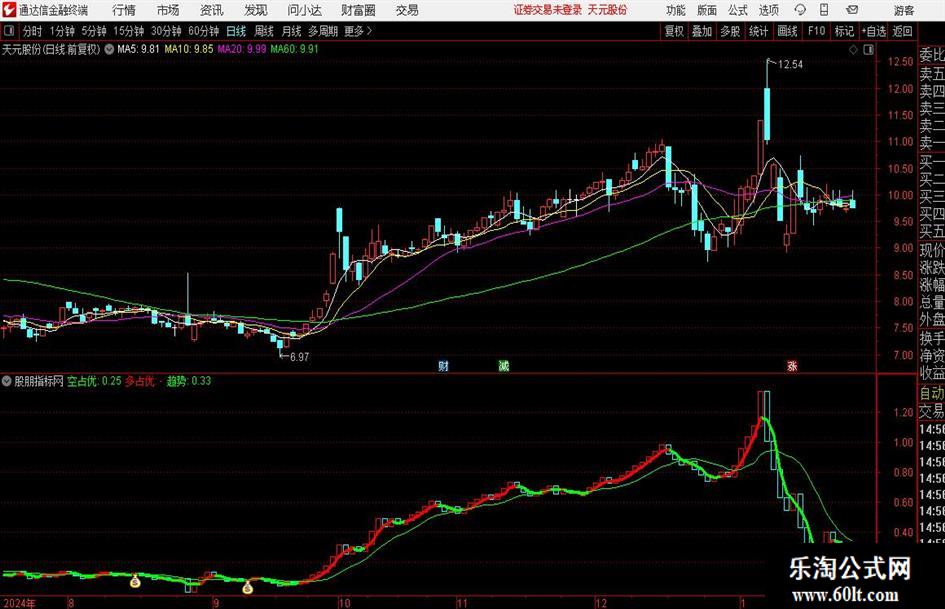This screenshot has height=609, width=945.
Task: Click the 12.54 high price label
Action: 790,65
